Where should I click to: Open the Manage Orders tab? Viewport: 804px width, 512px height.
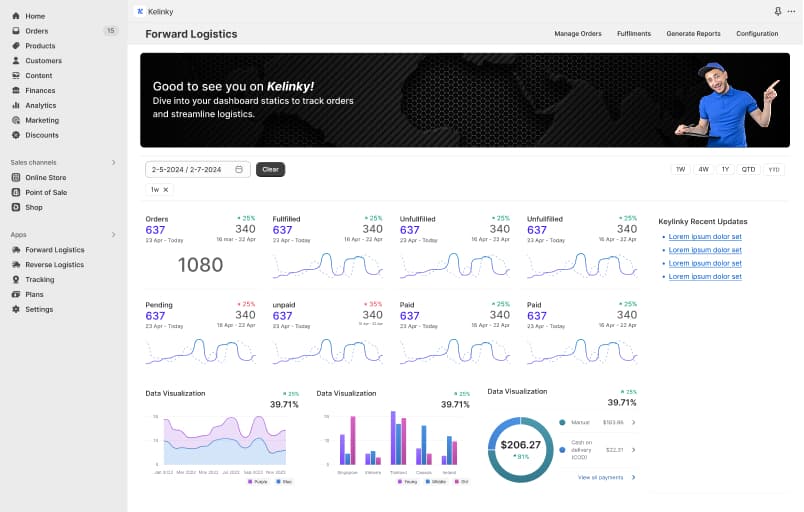pos(578,34)
